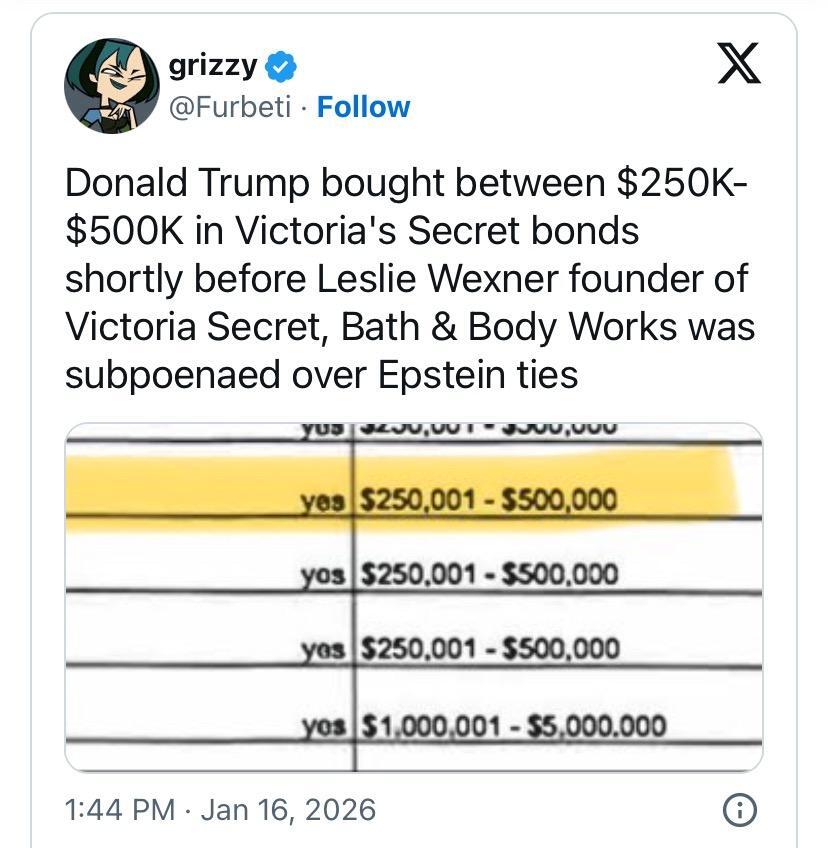Open the info icon beside the timestamp

(740, 809)
